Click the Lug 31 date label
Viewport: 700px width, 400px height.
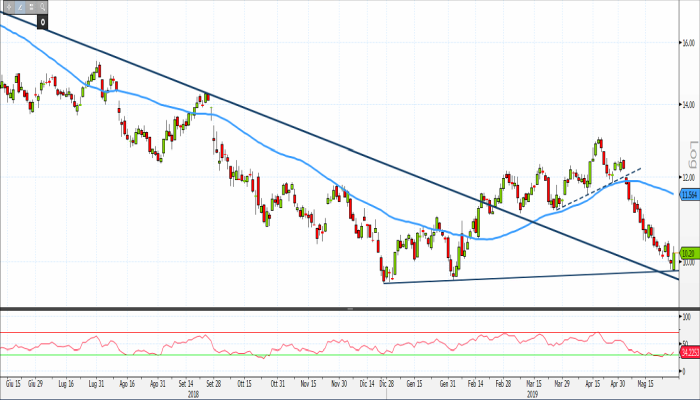(96, 383)
